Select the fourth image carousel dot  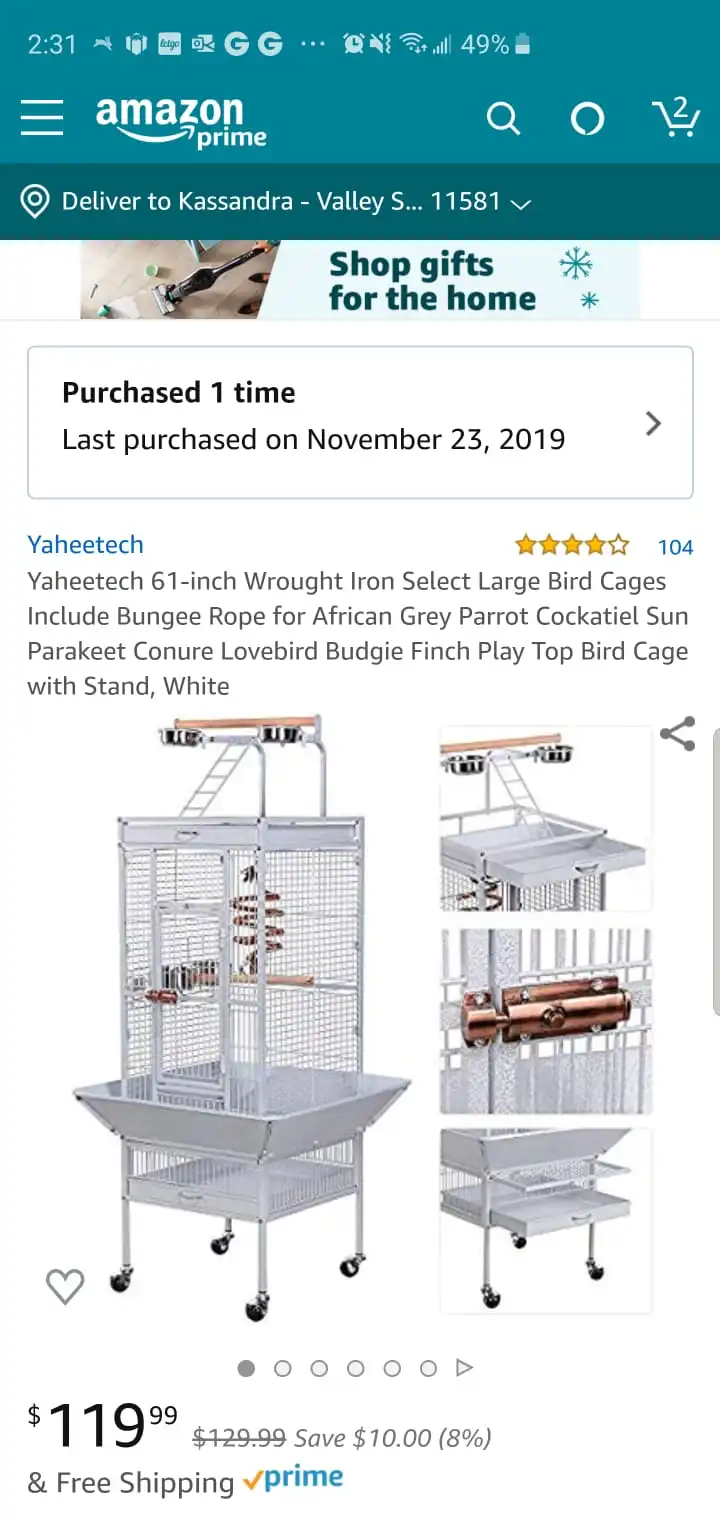(356, 1368)
